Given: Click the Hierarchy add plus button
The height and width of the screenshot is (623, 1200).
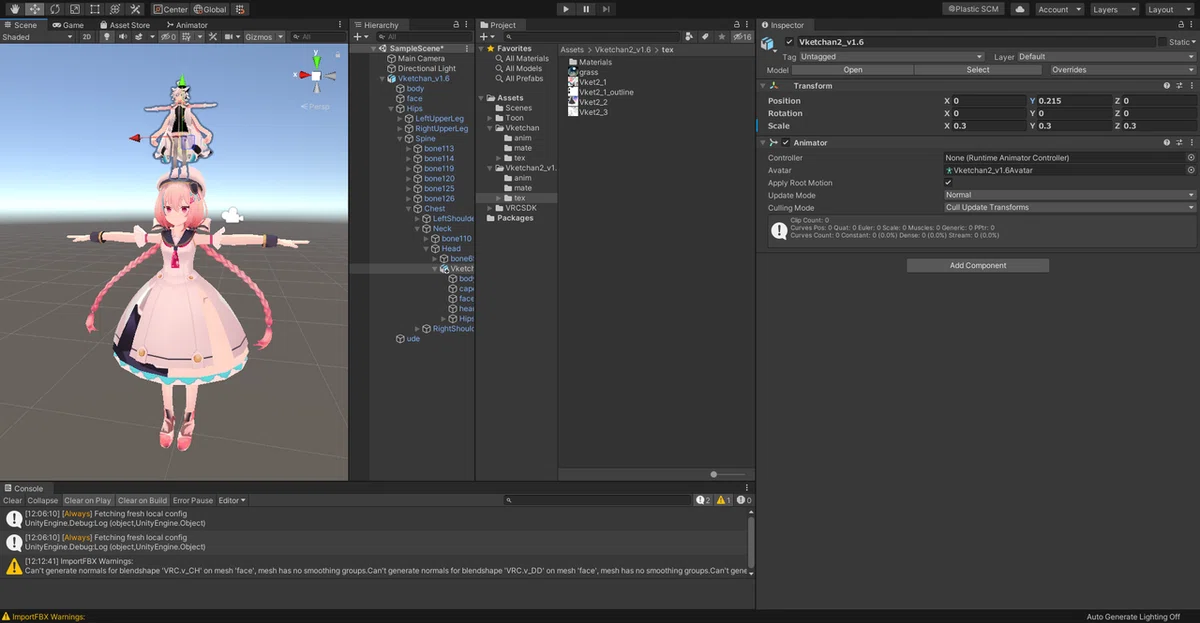Looking at the screenshot, I should [x=361, y=37].
